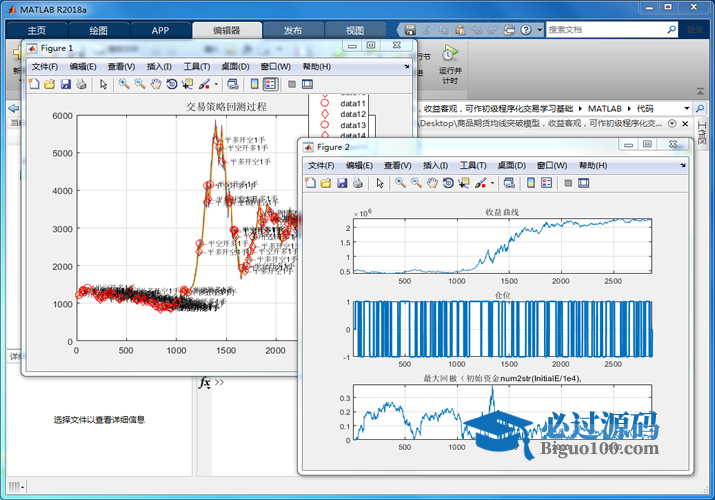Click help question mark icon in MATLAB
This screenshot has width=715, height=500.
pos(526,30)
